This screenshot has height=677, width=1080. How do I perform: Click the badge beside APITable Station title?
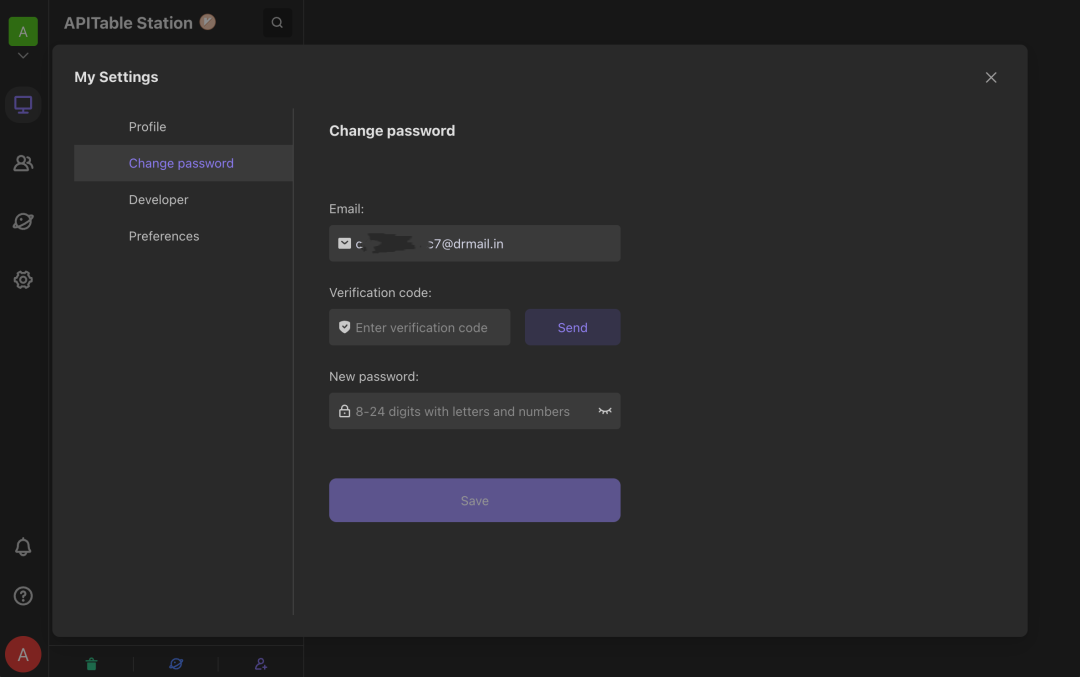pos(207,22)
